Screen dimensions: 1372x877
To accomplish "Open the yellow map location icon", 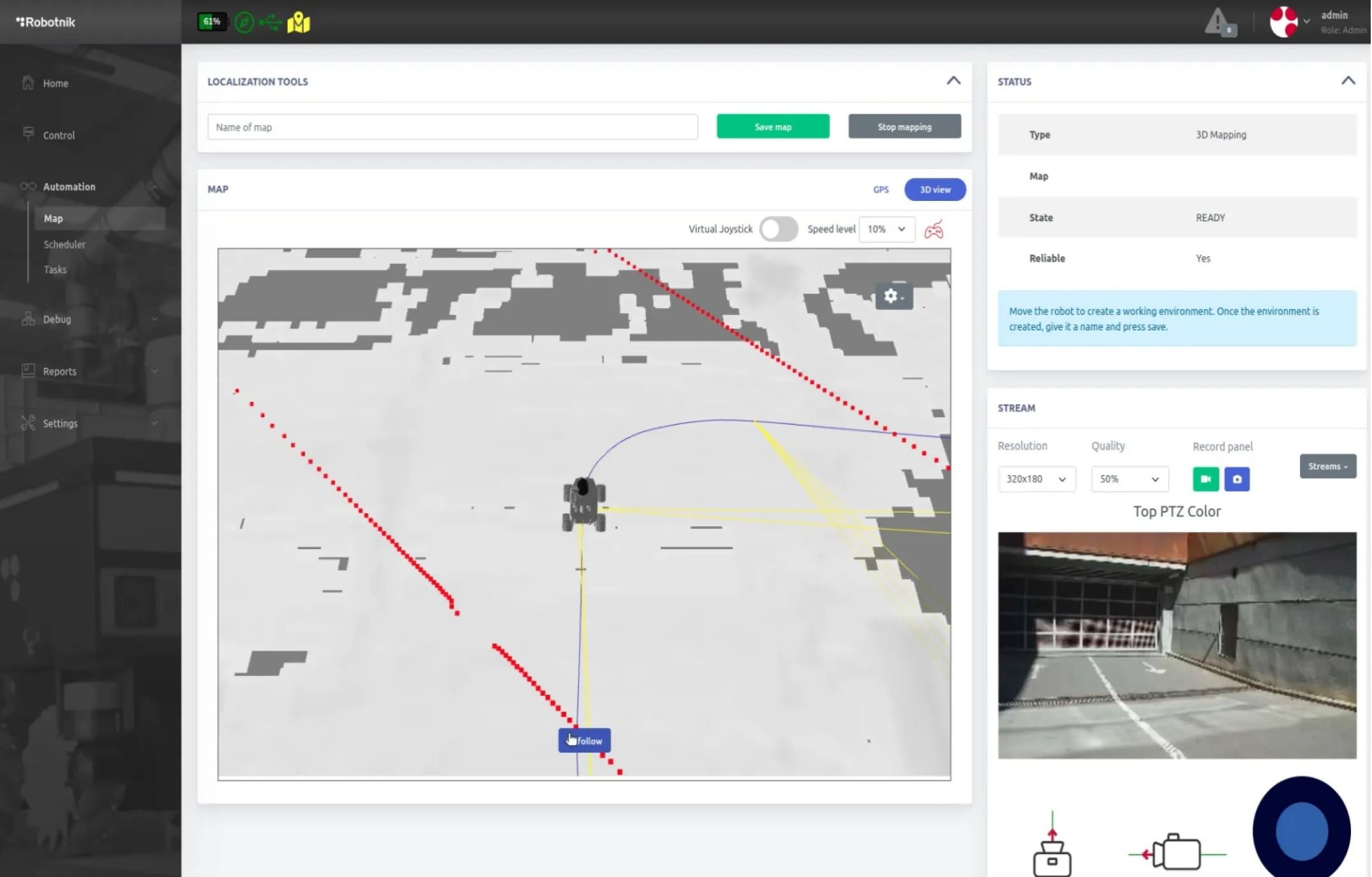I will (298, 22).
